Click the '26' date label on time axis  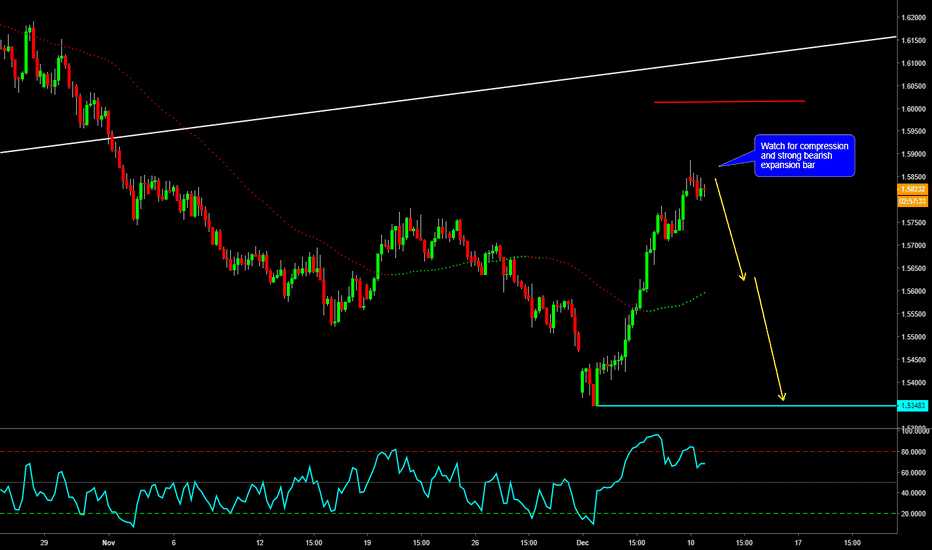(x=475, y=542)
